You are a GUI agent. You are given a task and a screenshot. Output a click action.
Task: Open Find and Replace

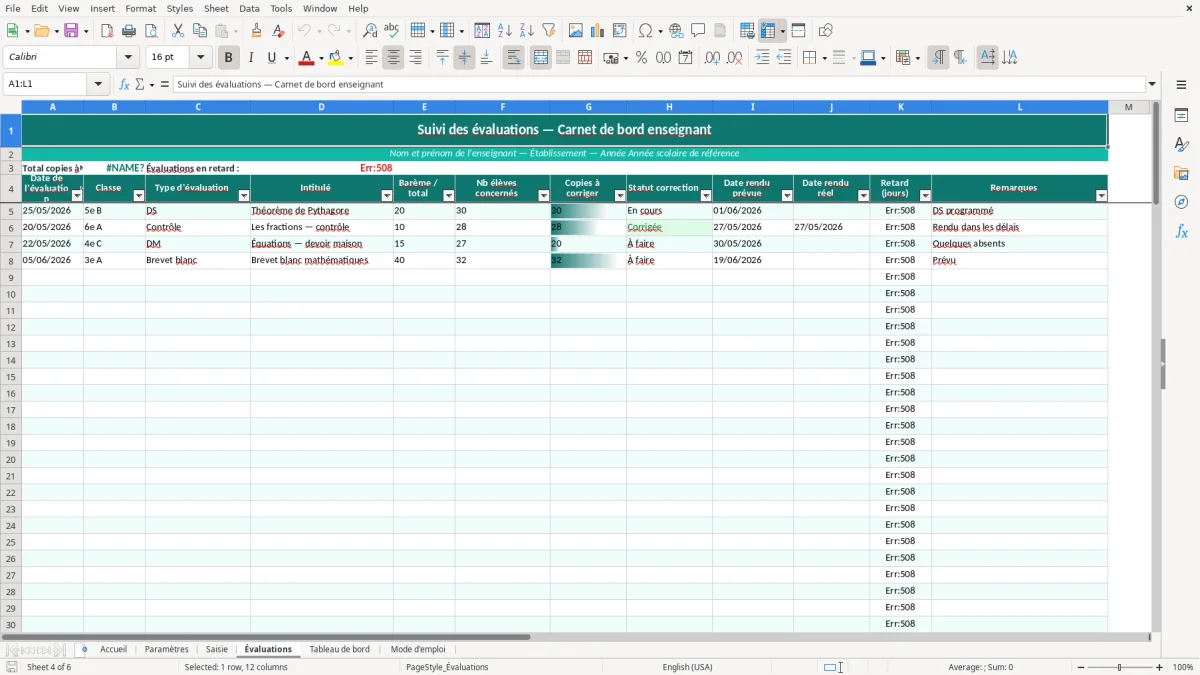point(370,31)
